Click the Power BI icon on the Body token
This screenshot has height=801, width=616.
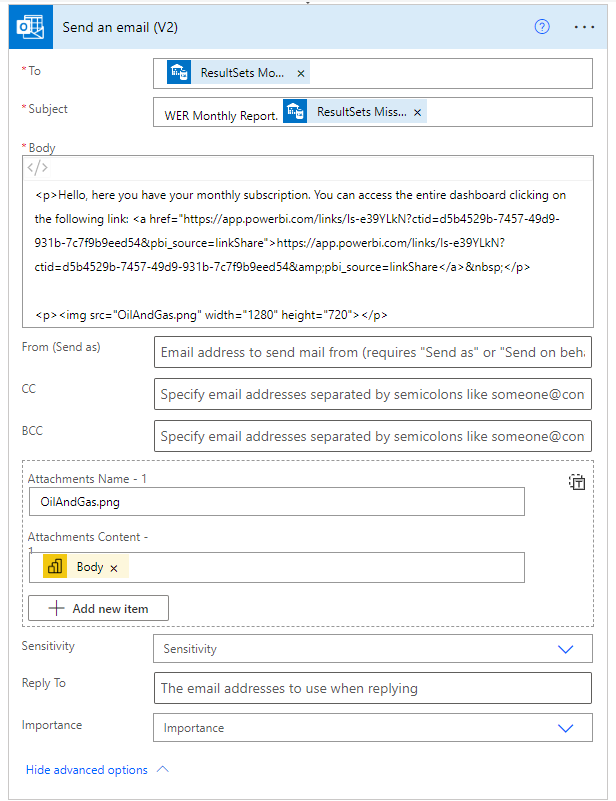55,566
